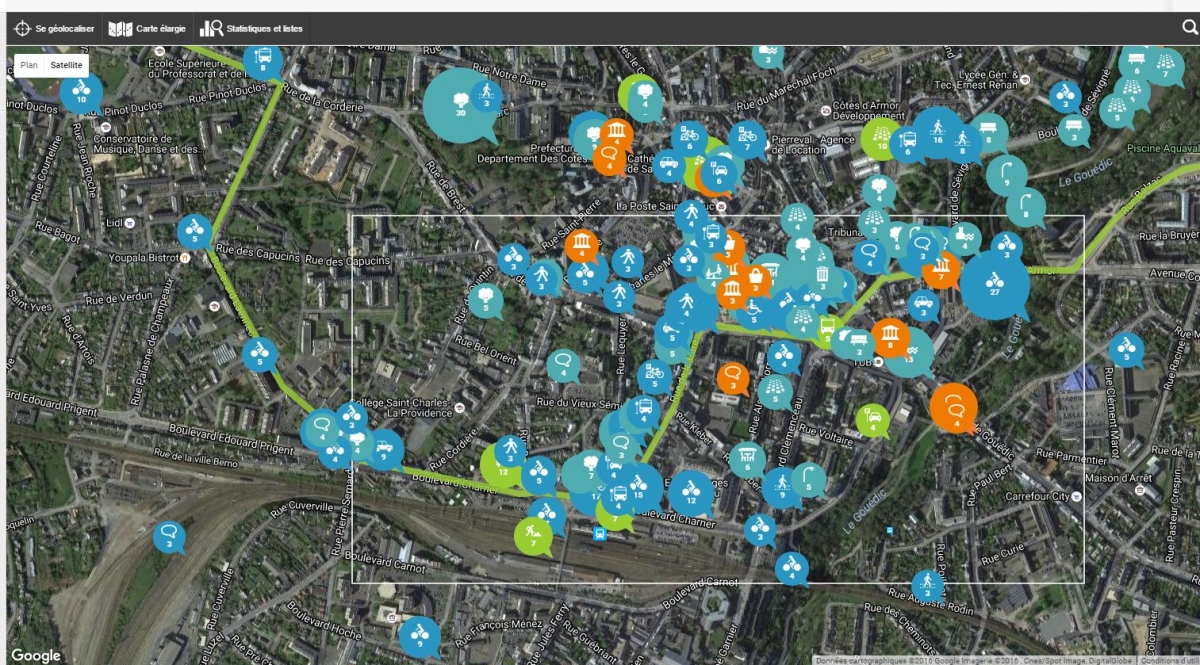1200x665 pixels.
Task: Switch map to Plan view
Action: point(29,65)
